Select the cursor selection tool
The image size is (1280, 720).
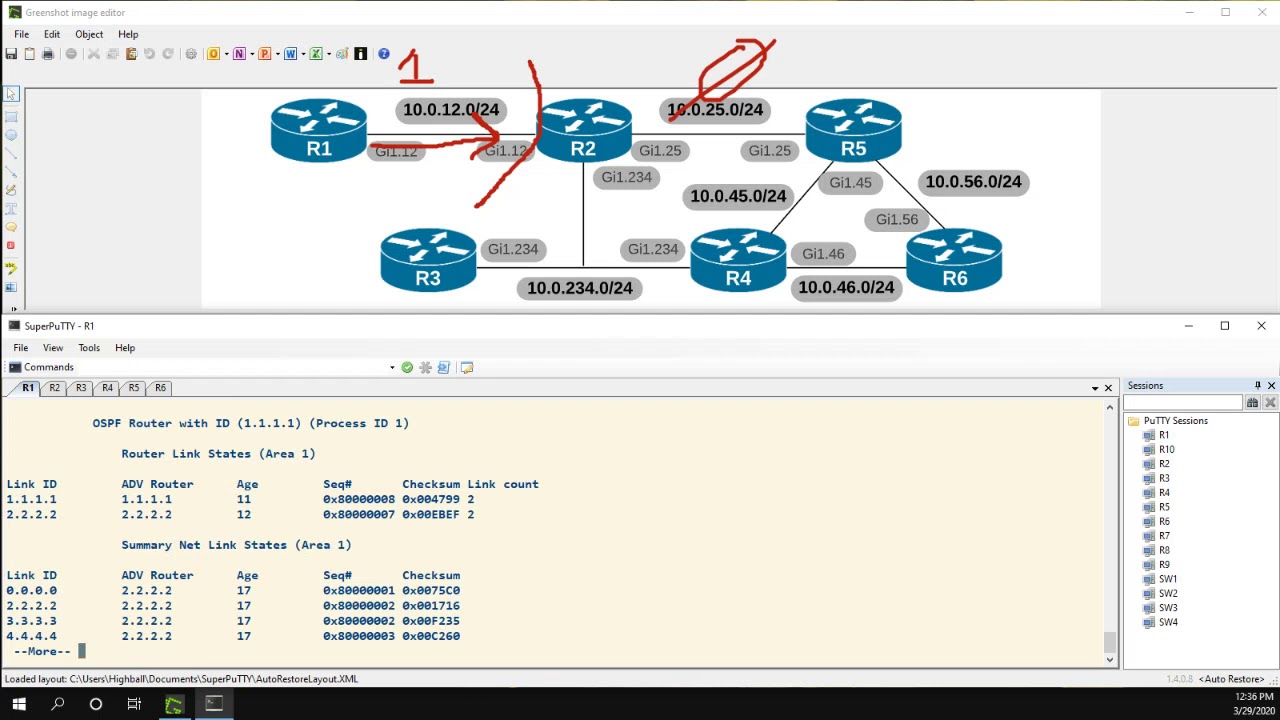(x=11, y=94)
